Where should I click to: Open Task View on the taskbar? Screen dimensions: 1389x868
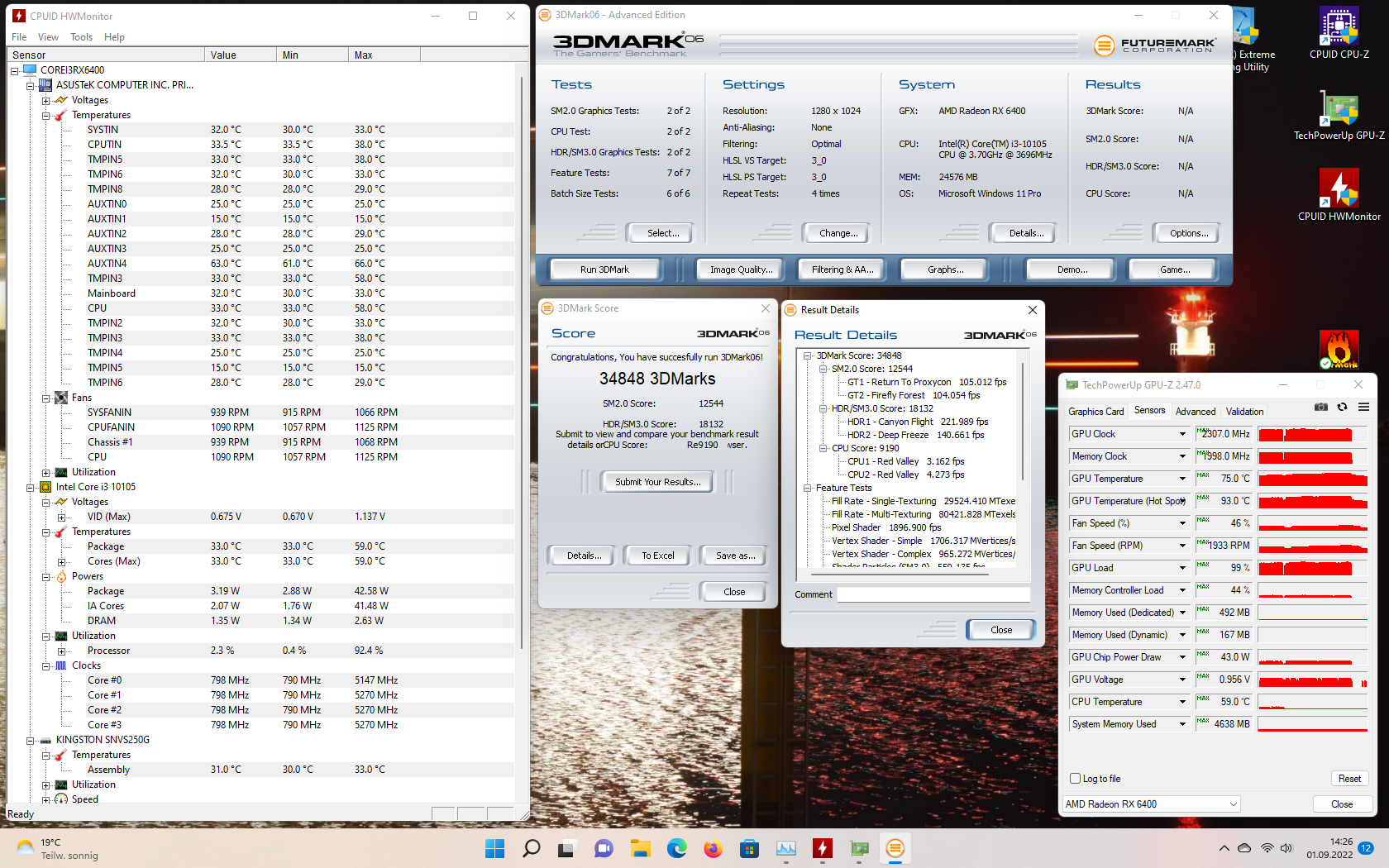pyautogui.click(x=566, y=848)
